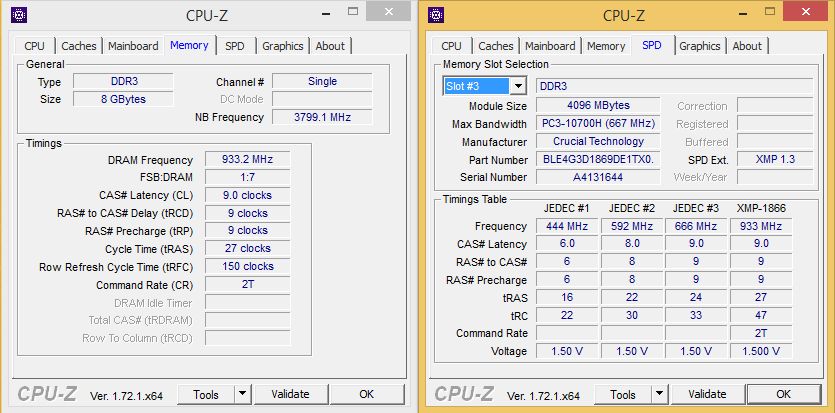Click the DRAM Frequency 933.2 MHz value
Viewport: 835px width, 413px height.
[x=247, y=160]
